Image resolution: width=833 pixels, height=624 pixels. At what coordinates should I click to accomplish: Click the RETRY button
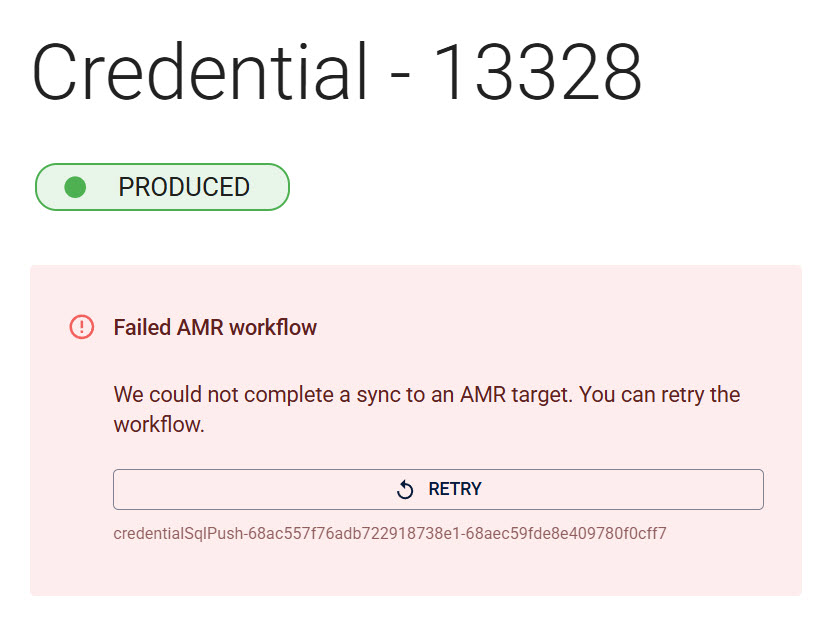(x=437, y=489)
